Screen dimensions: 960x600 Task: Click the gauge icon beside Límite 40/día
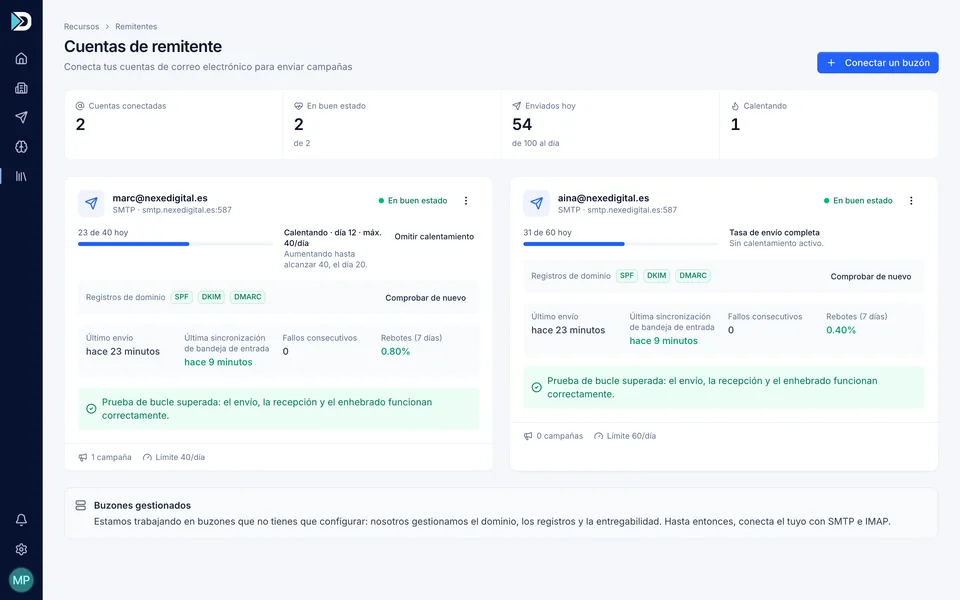coord(147,457)
